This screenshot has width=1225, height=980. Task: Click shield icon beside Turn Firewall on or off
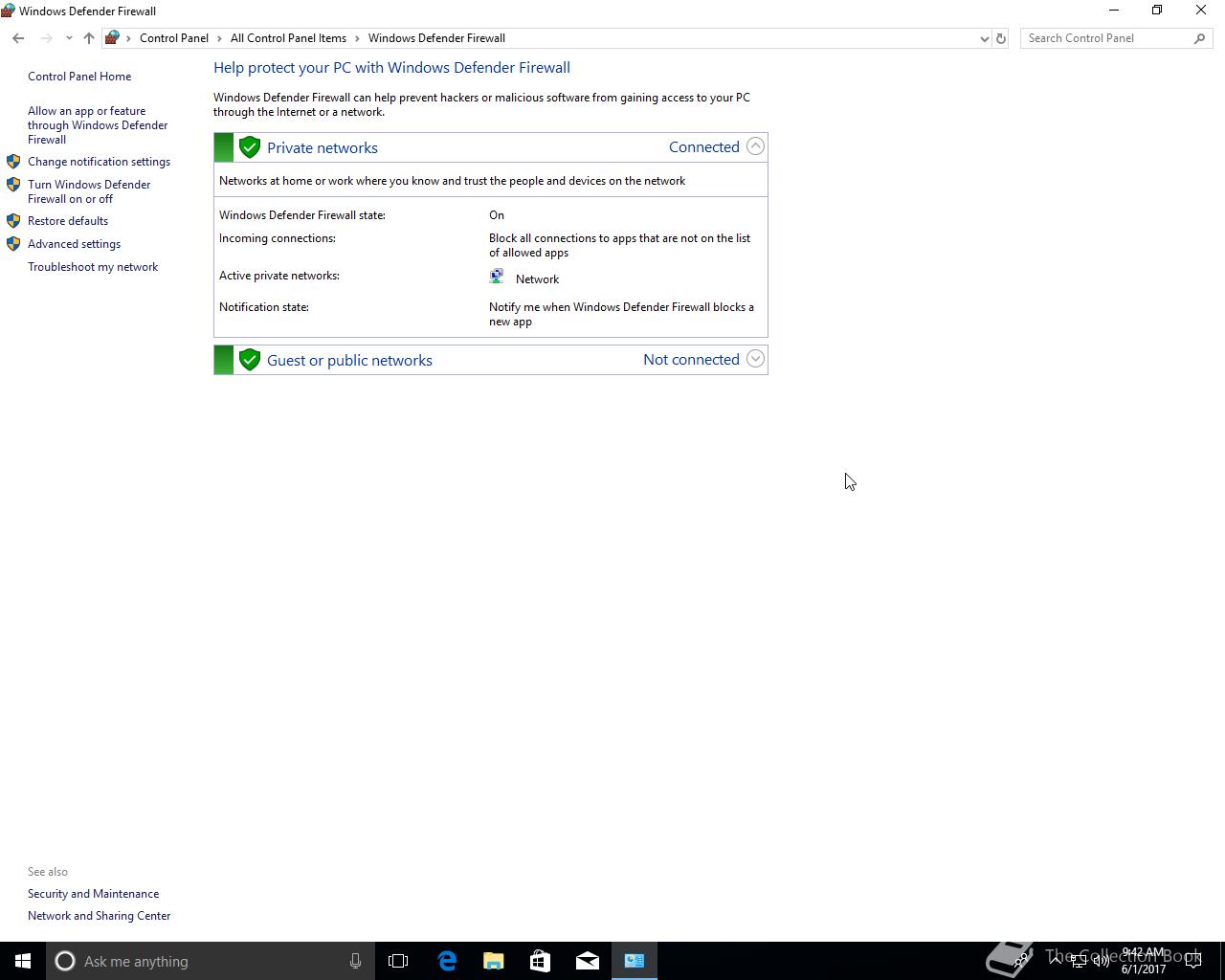click(13, 185)
